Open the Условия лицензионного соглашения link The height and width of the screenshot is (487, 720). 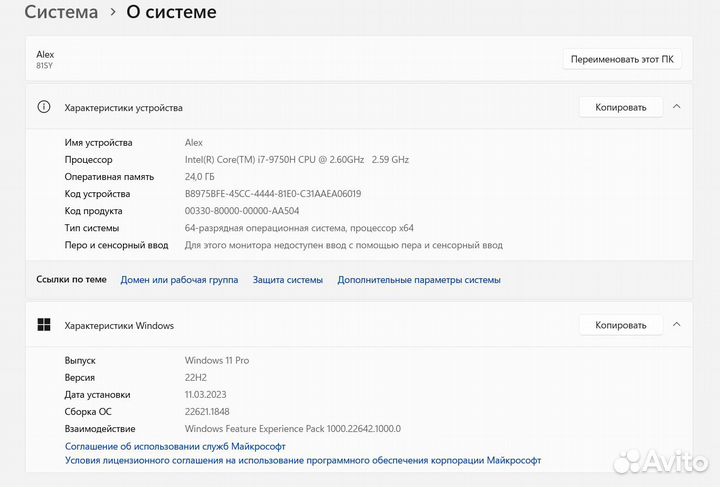pyautogui.click(x=303, y=460)
